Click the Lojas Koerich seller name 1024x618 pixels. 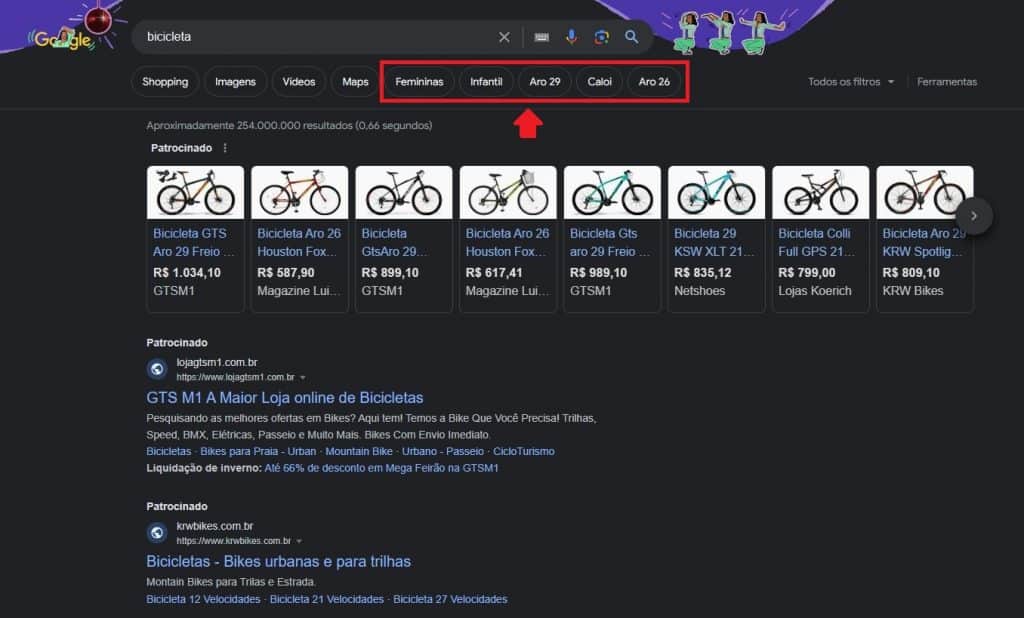pos(815,291)
